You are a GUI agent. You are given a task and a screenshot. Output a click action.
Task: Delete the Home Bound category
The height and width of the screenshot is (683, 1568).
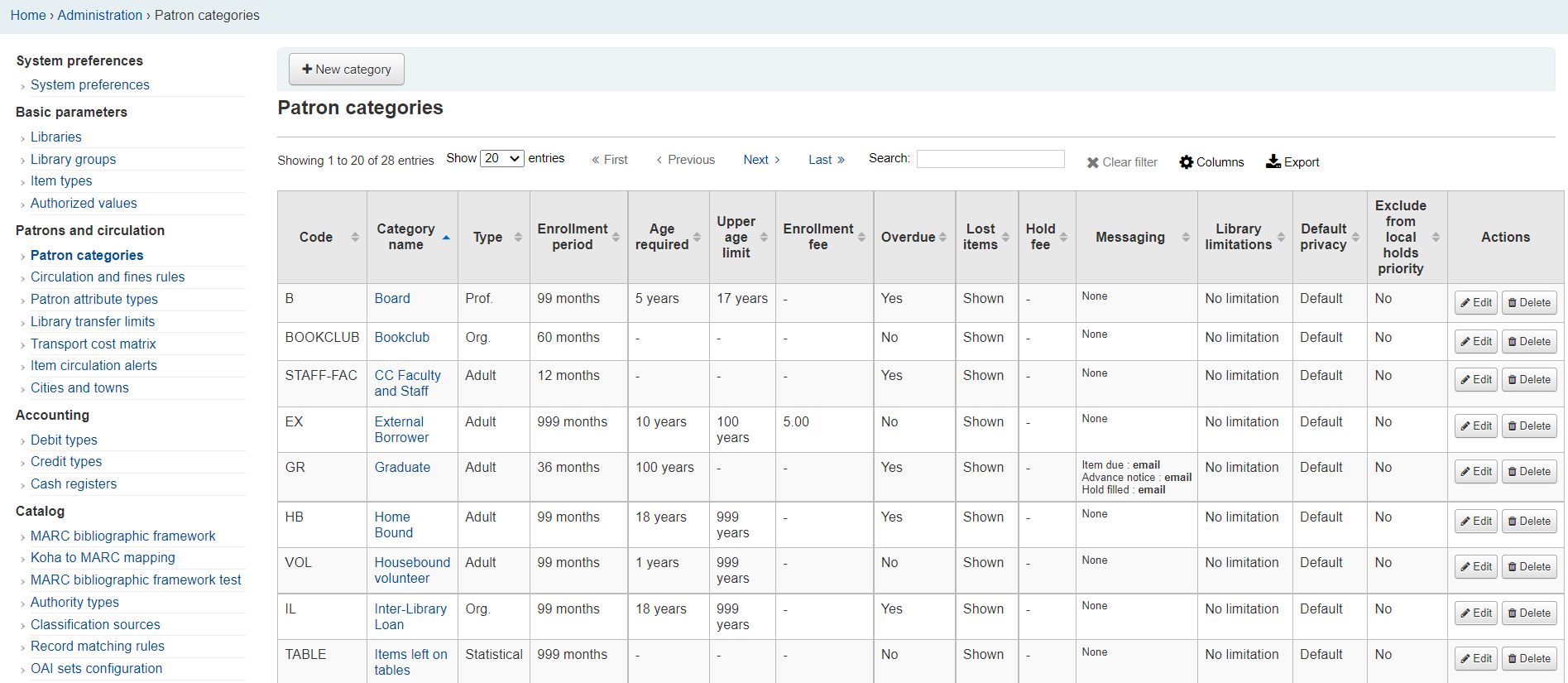pos(1529,521)
